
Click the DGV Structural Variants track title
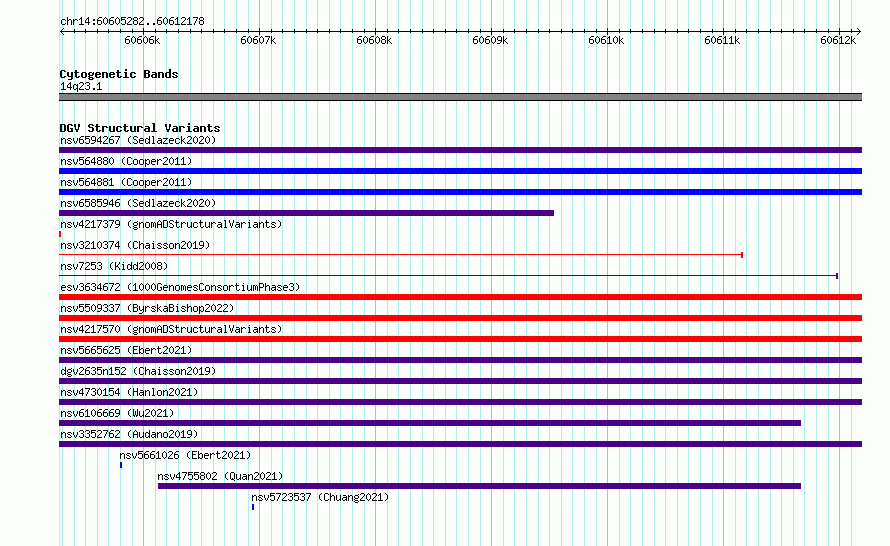140,128
